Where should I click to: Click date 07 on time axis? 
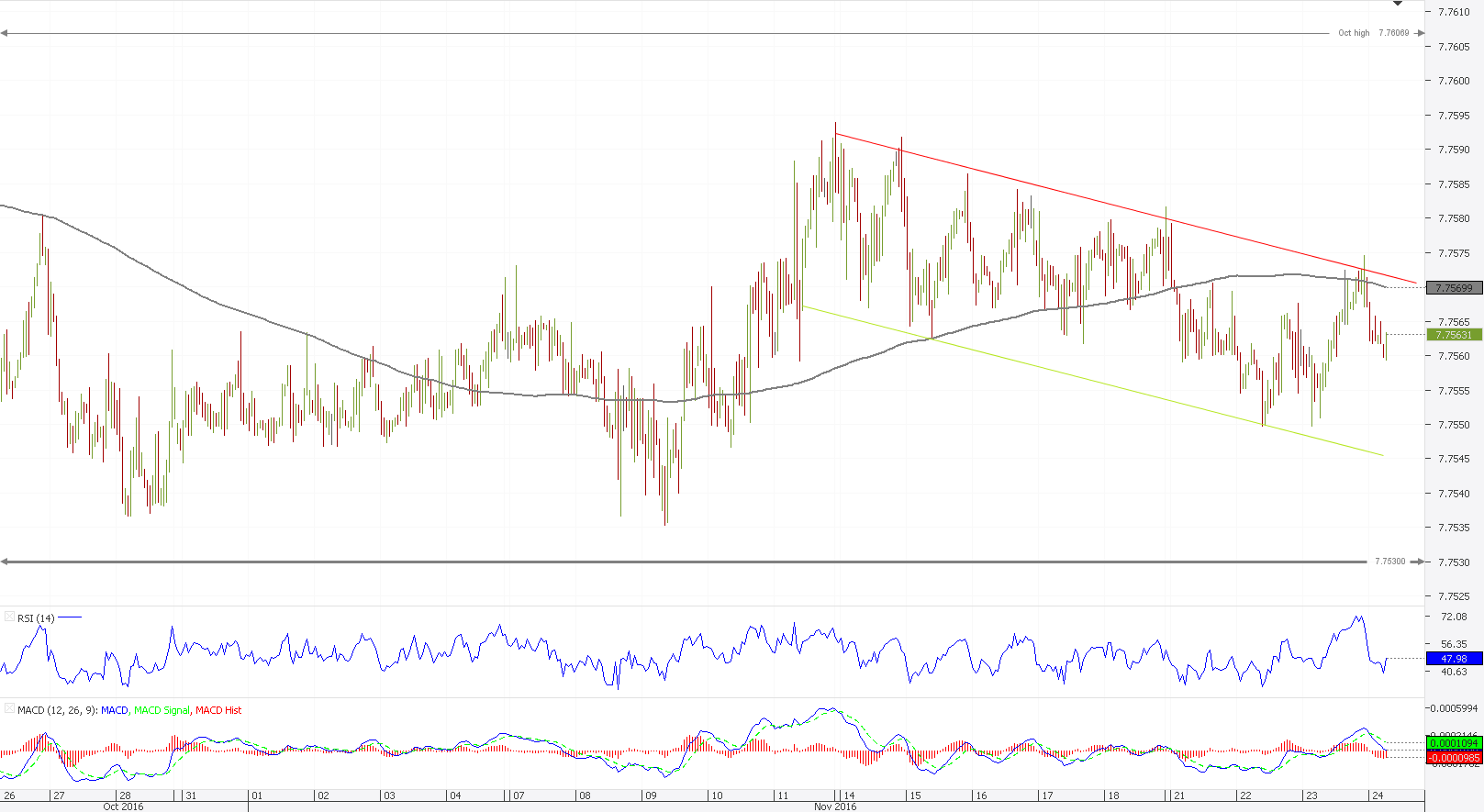(x=519, y=795)
